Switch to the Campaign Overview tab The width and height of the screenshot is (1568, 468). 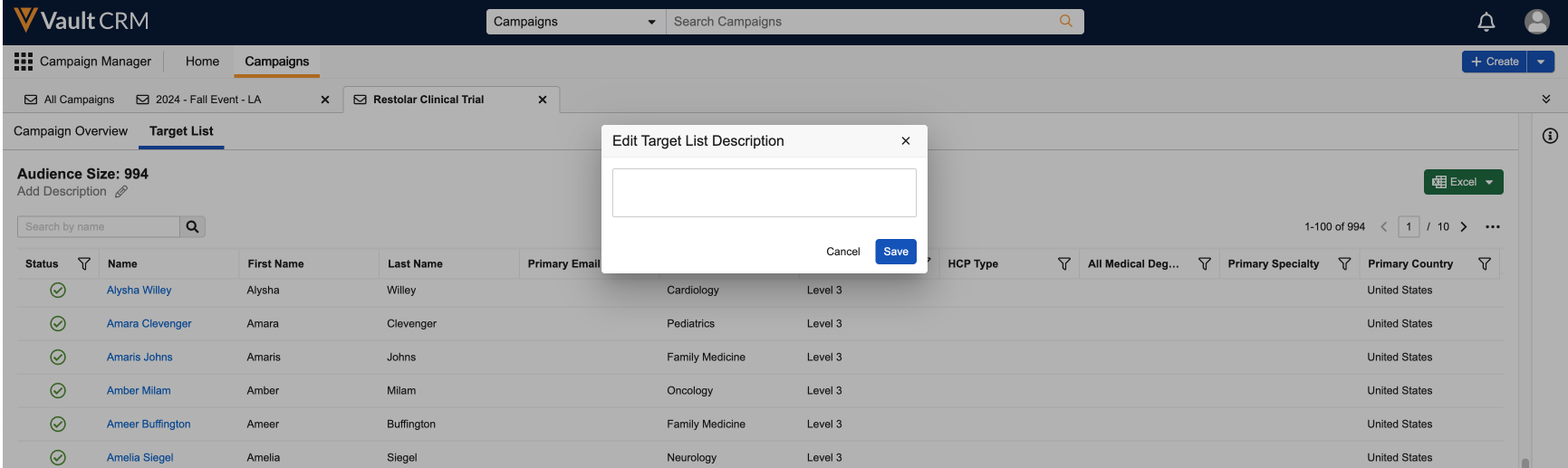(71, 131)
